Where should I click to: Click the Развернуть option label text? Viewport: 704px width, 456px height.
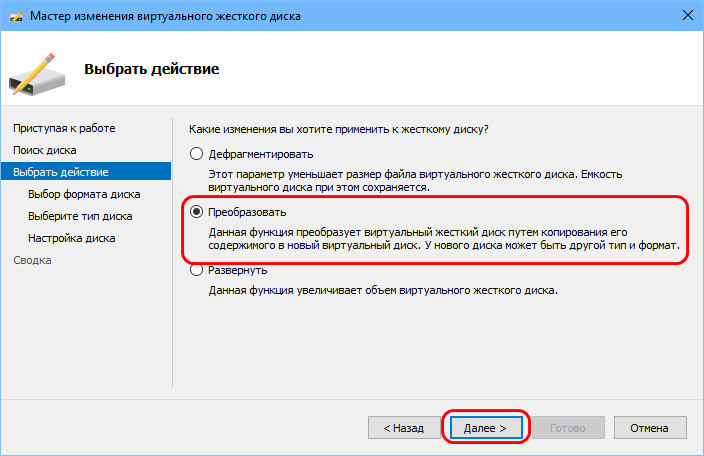pyautogui.click(x=238, y=270)
